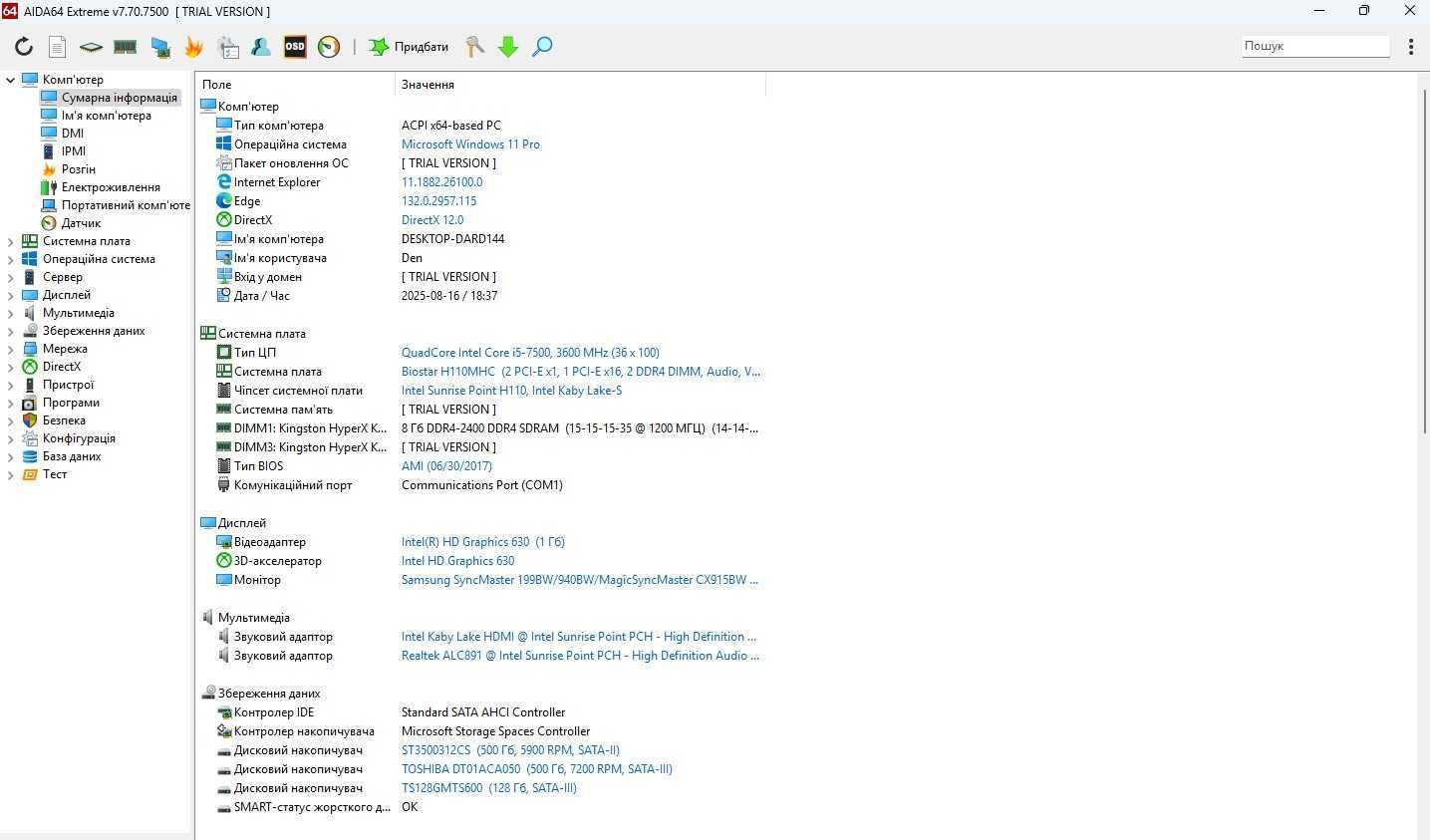
Task: Open the report checklist toolbar icon
Action: tap(228, 47)
